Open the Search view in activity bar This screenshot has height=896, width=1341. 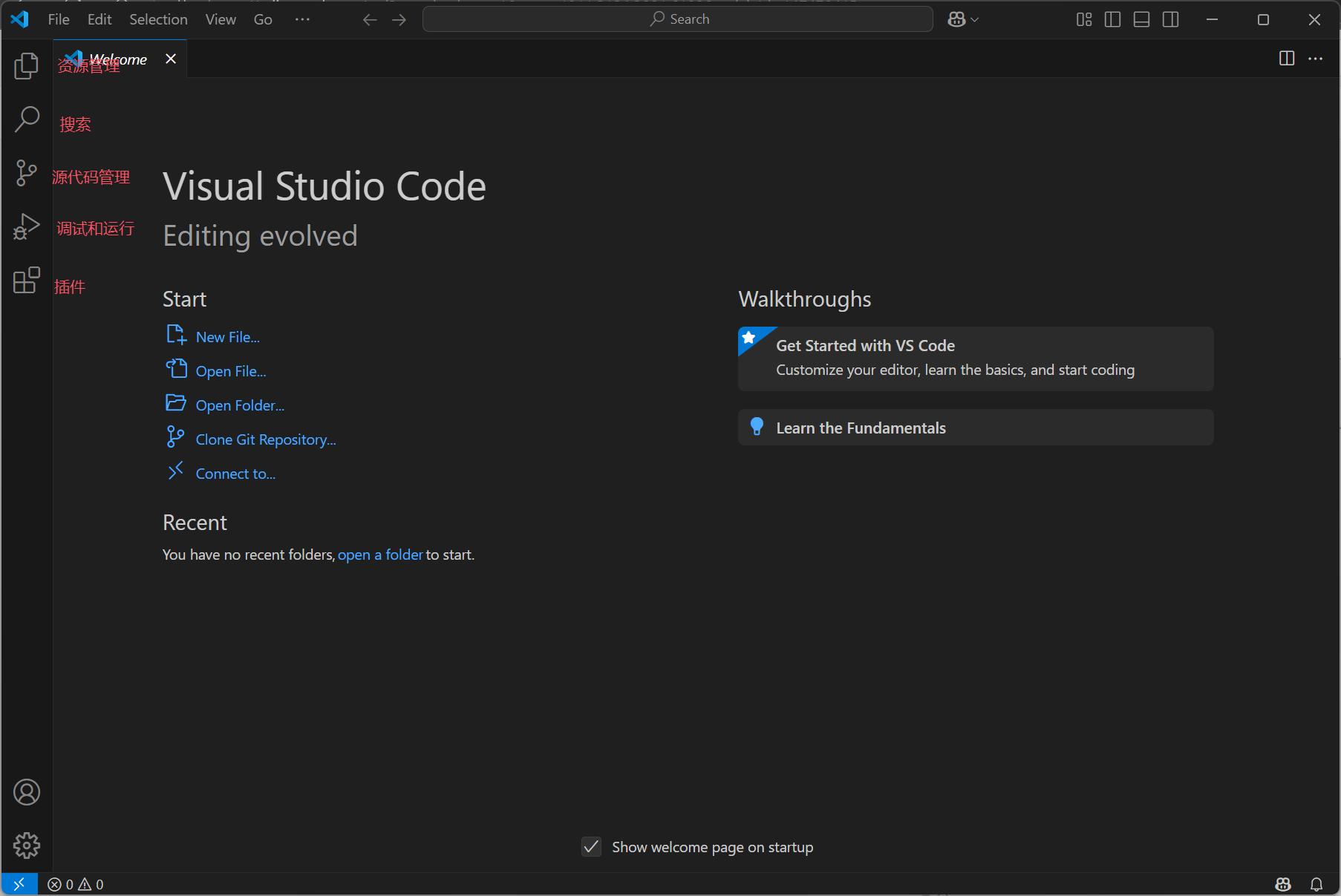click(27, 120)
